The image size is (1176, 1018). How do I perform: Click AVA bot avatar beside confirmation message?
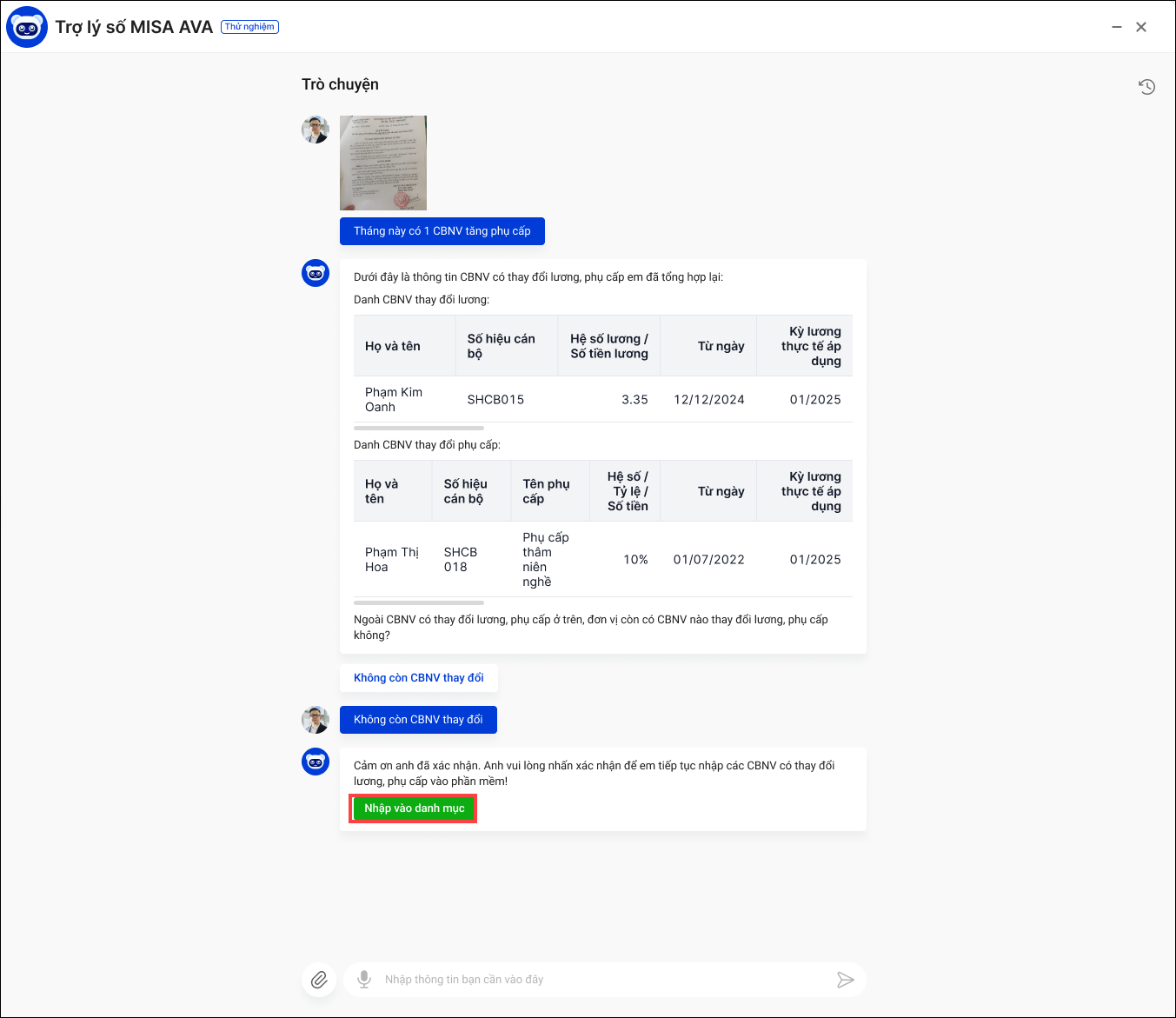coord(316,762)
